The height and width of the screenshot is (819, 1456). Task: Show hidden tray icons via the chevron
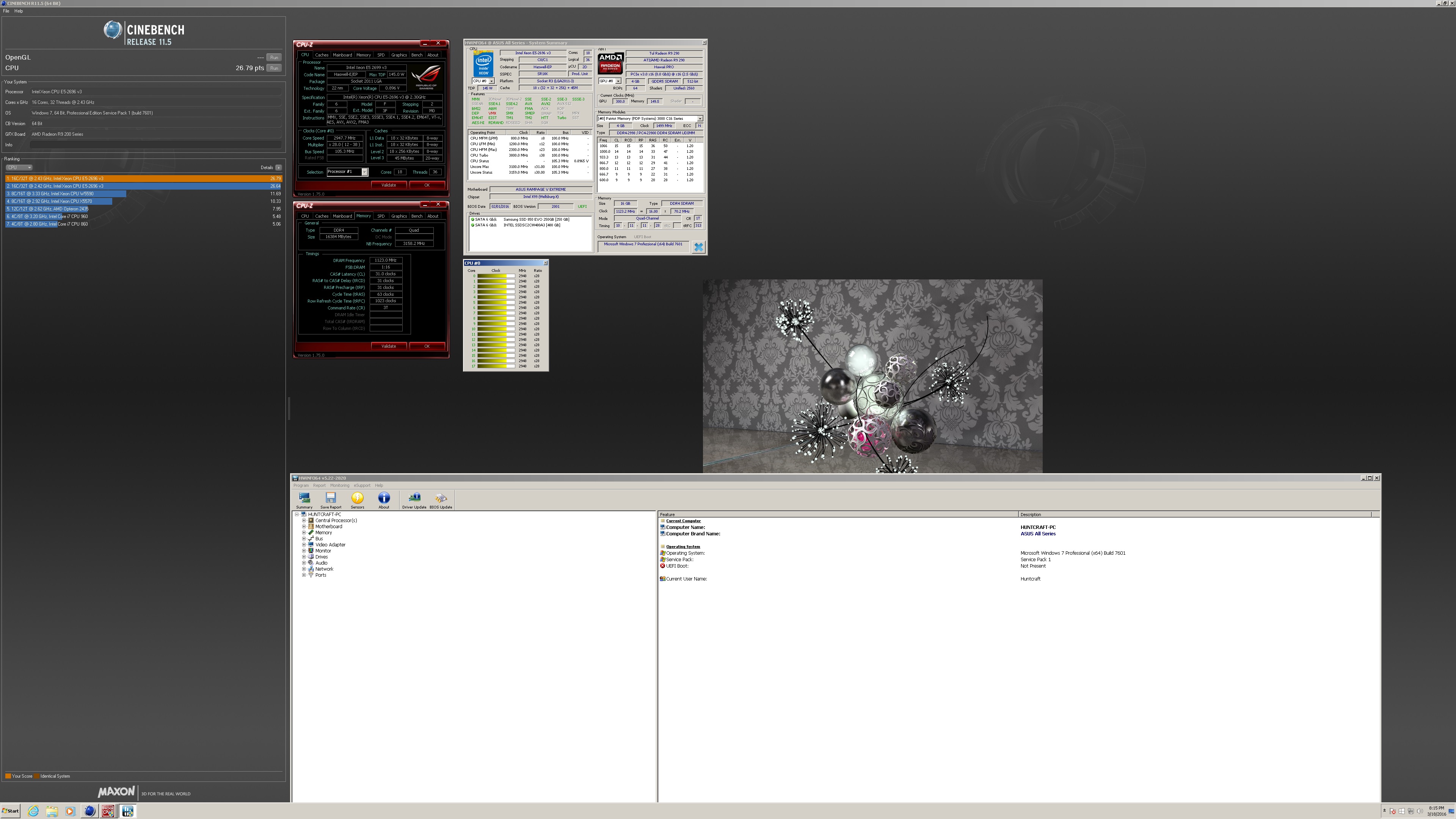(x=1385, y=811)
